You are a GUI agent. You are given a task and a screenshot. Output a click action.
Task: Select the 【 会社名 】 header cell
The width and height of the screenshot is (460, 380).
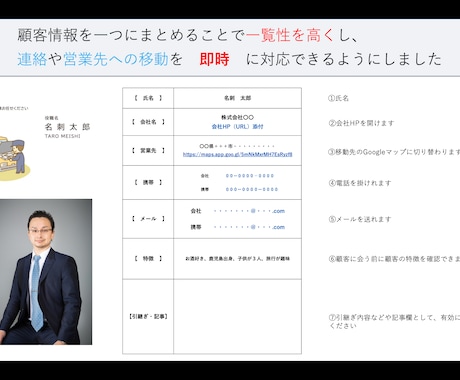click(x=148, y=122)
